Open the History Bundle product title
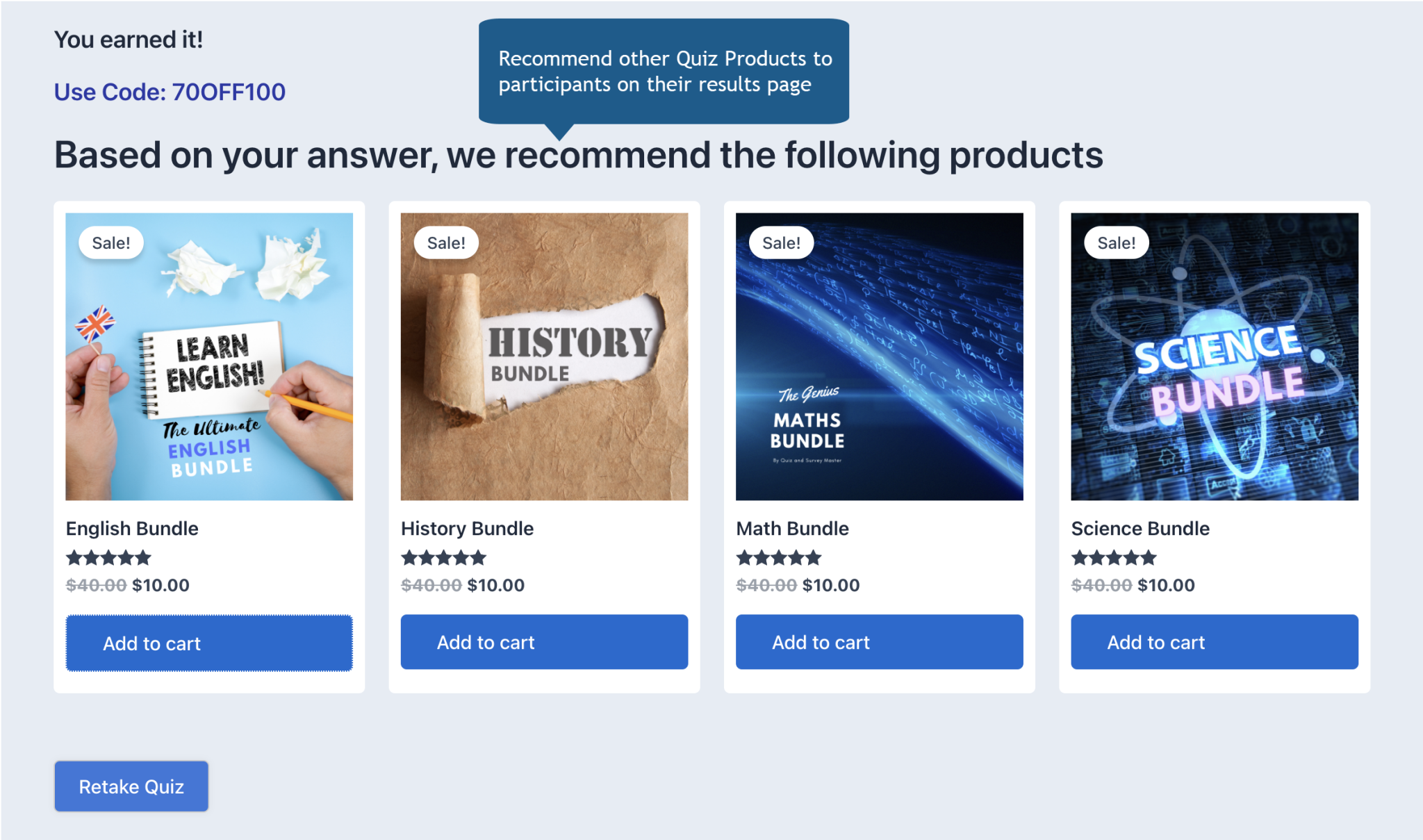Screen dimensions: 1423x840 tap(467, 528)
